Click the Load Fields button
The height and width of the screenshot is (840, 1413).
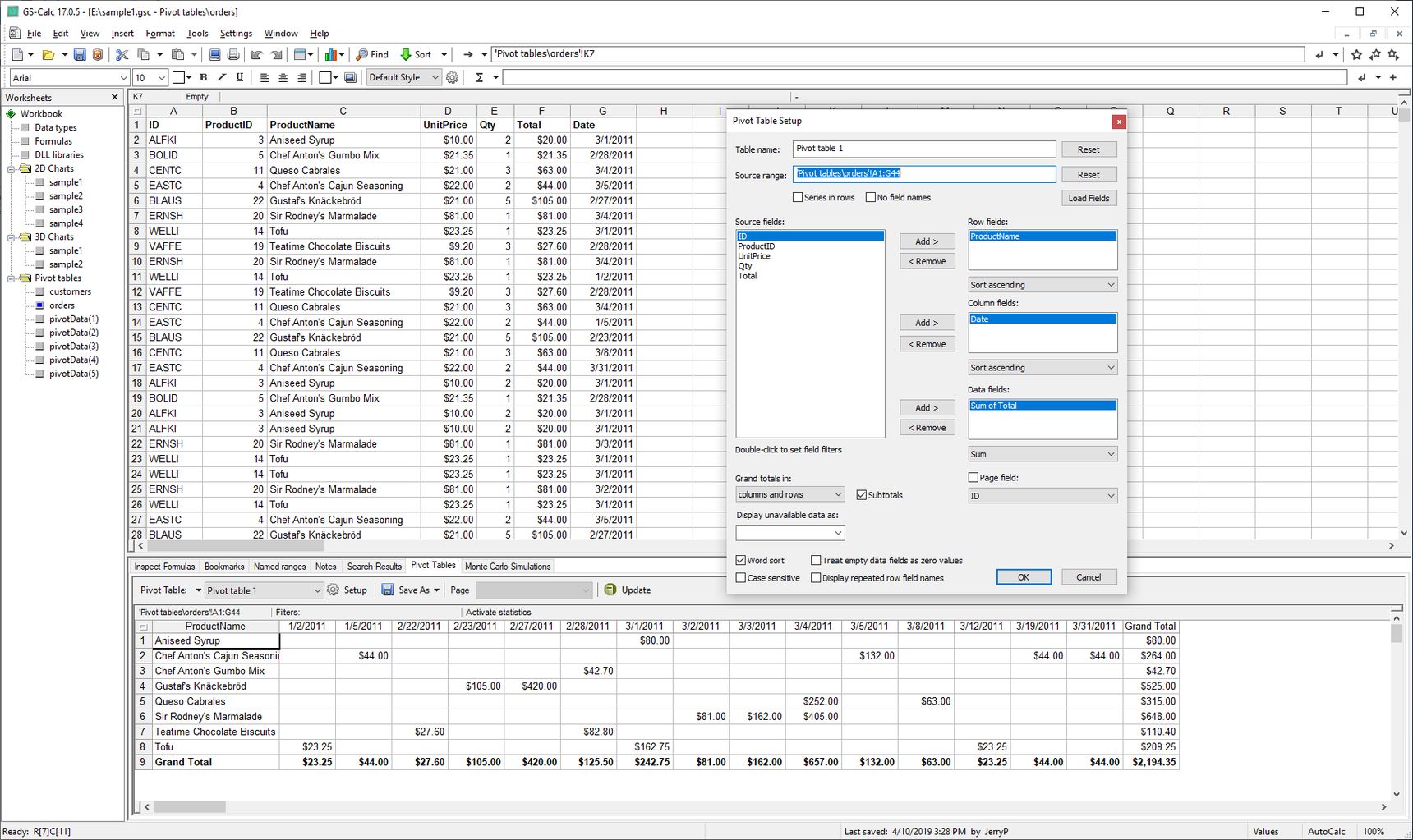pyautogui.click(x=1089, y=198)
